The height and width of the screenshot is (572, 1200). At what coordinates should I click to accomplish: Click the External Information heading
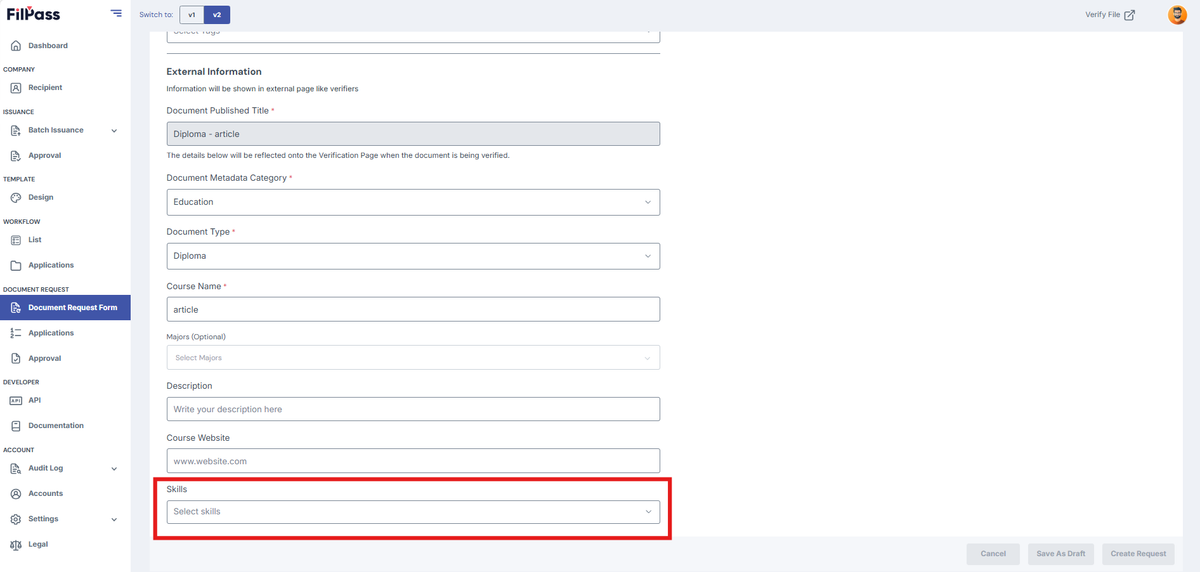click(214, 72)
